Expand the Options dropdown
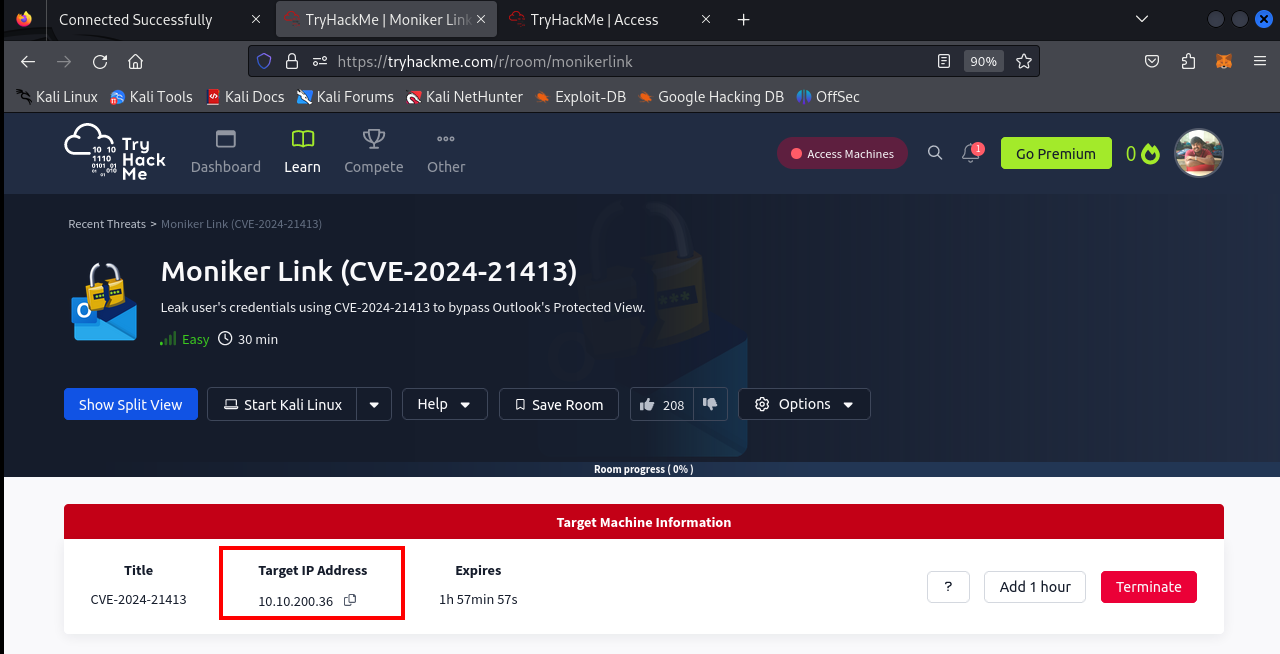The height and width of the screenshot is (654, 1280). pos(804,404)
